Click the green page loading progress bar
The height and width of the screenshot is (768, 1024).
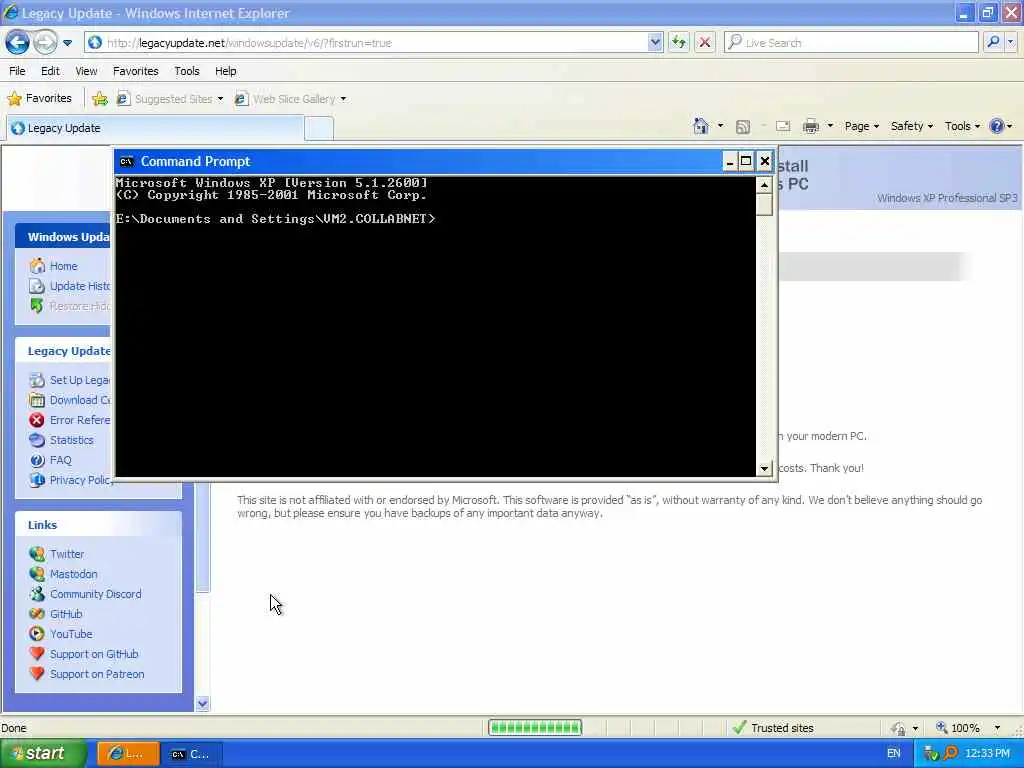535,728
